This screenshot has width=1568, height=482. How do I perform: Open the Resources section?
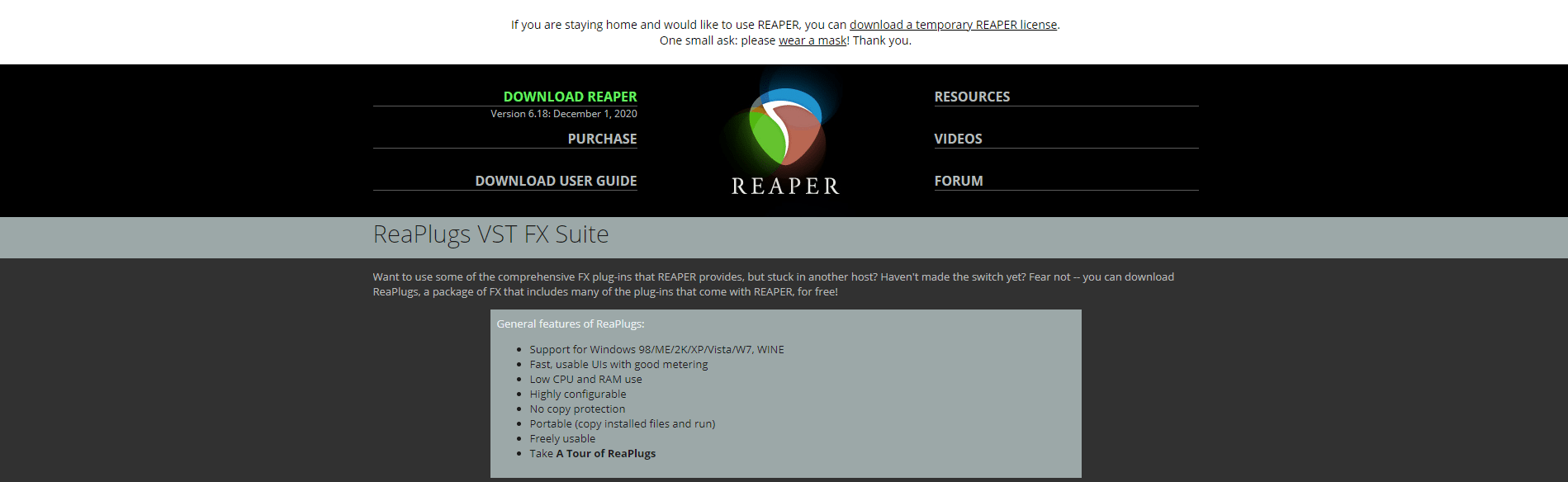pos(972,97)
